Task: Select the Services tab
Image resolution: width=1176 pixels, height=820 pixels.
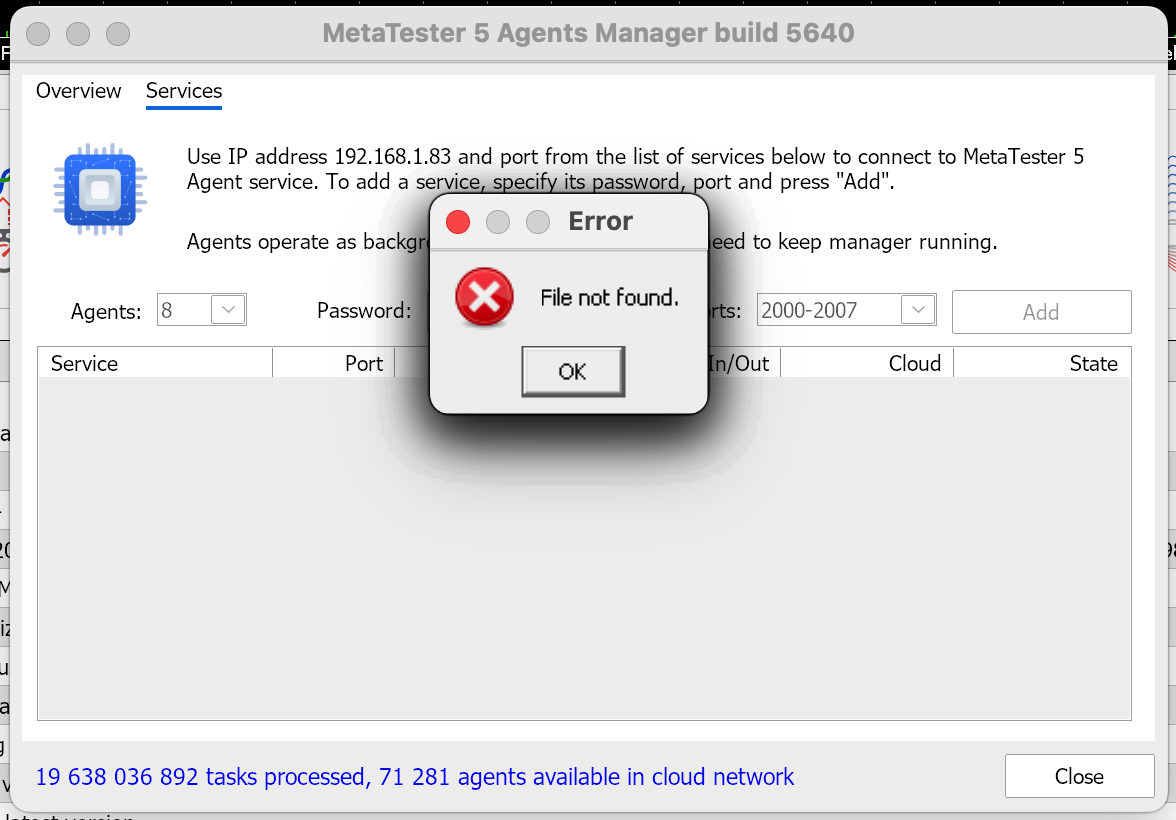Action: pos(184,91)
